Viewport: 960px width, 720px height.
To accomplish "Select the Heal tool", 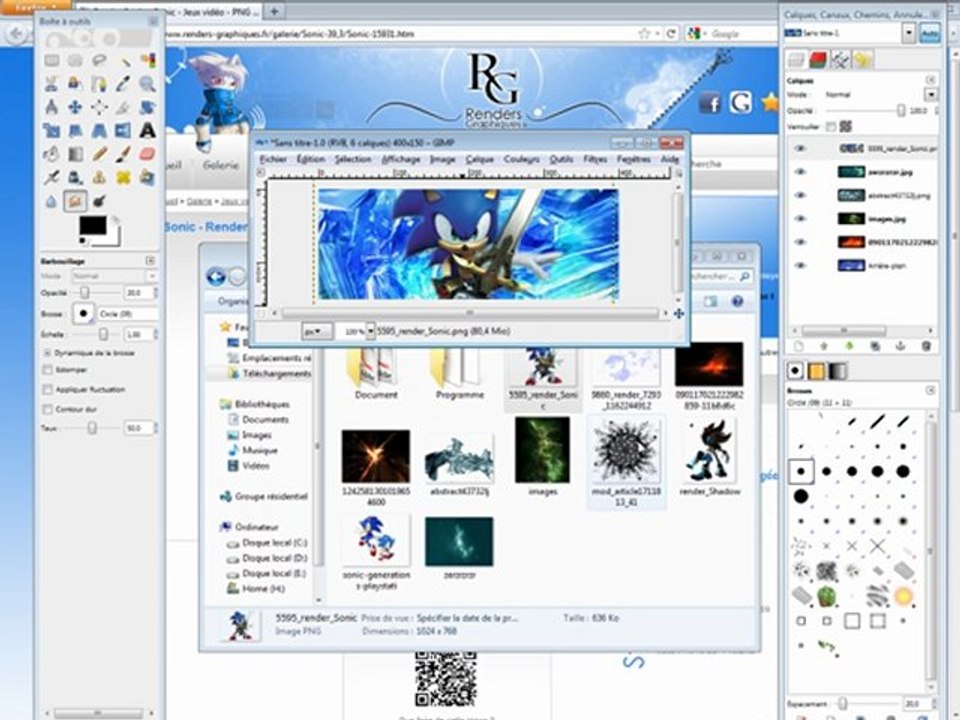I will 123,178.
